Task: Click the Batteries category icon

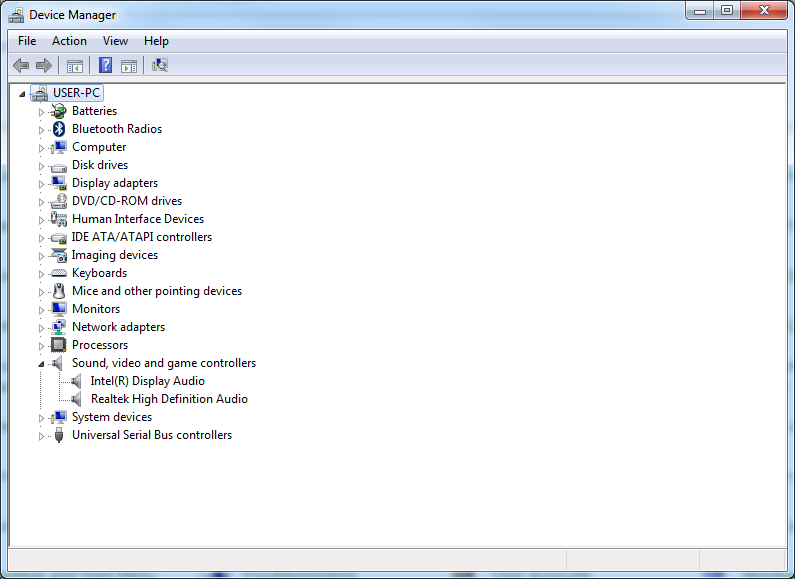Action: tap(59, 111)
